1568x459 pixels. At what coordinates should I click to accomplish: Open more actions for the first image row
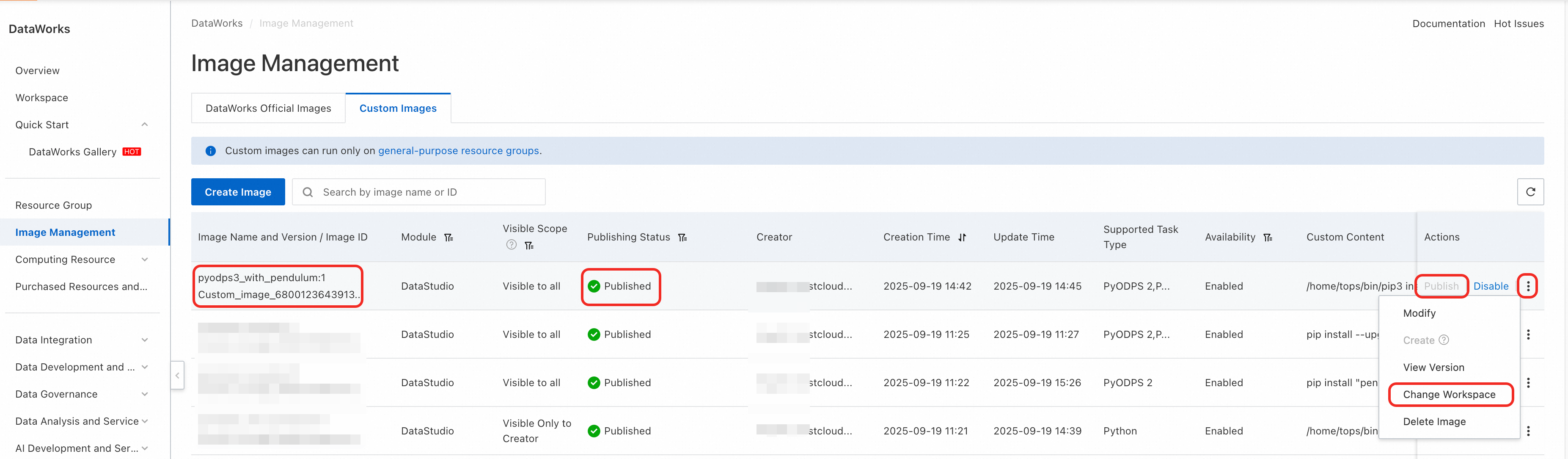pos(1528,286)
